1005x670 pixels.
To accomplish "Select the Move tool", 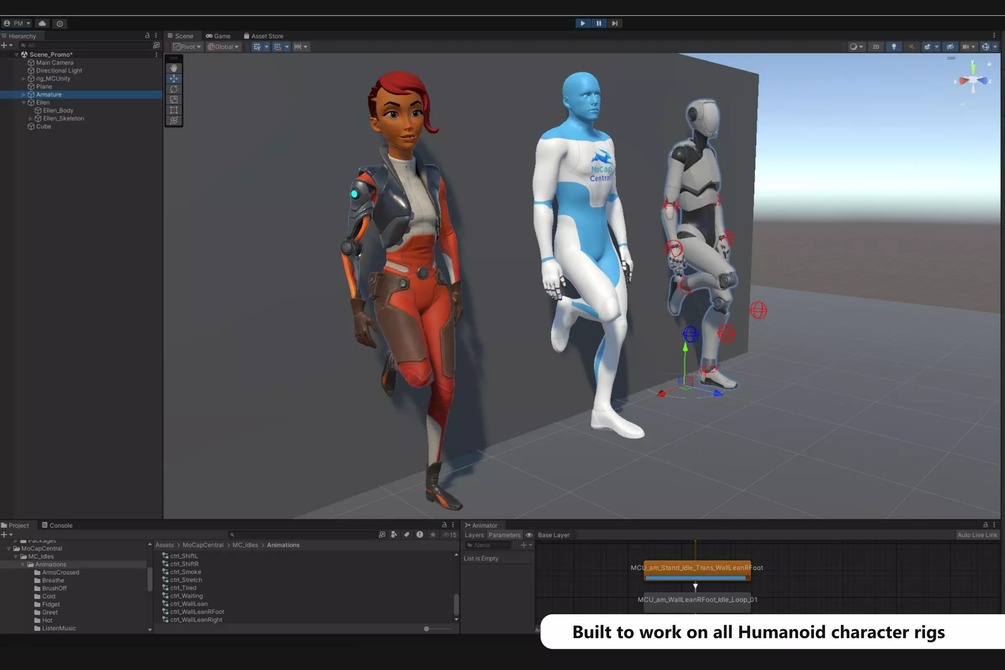I will [x=174, y=78].
